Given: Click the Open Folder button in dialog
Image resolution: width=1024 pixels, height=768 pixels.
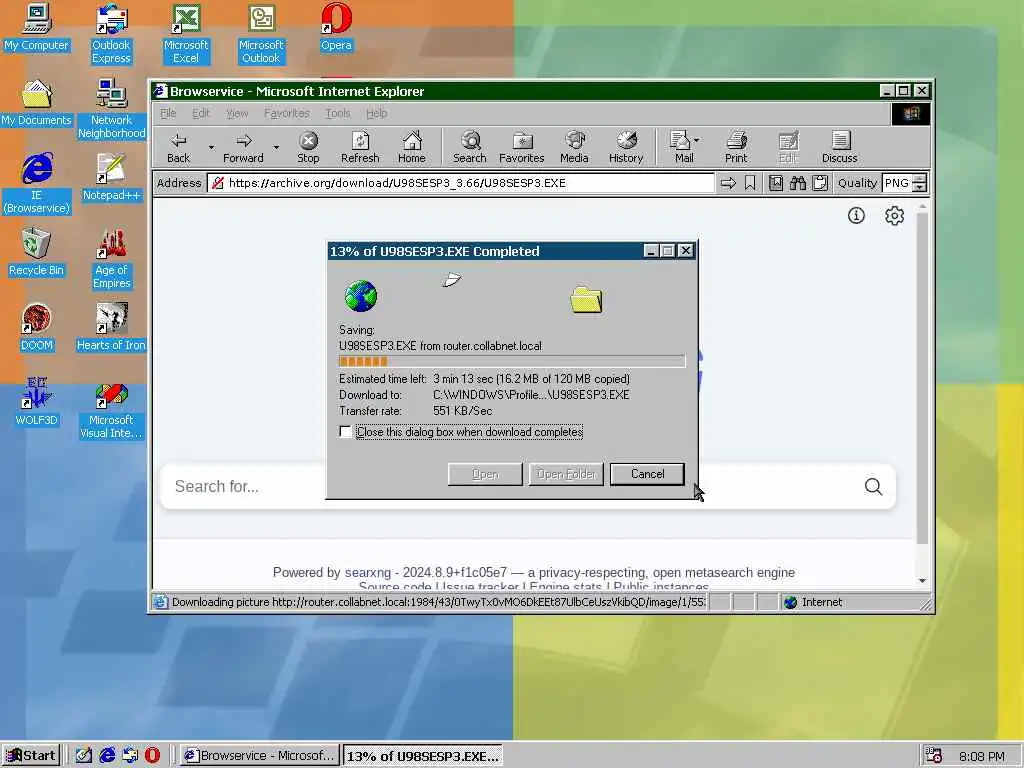Looking at the screenshot, I should point(566,474).
